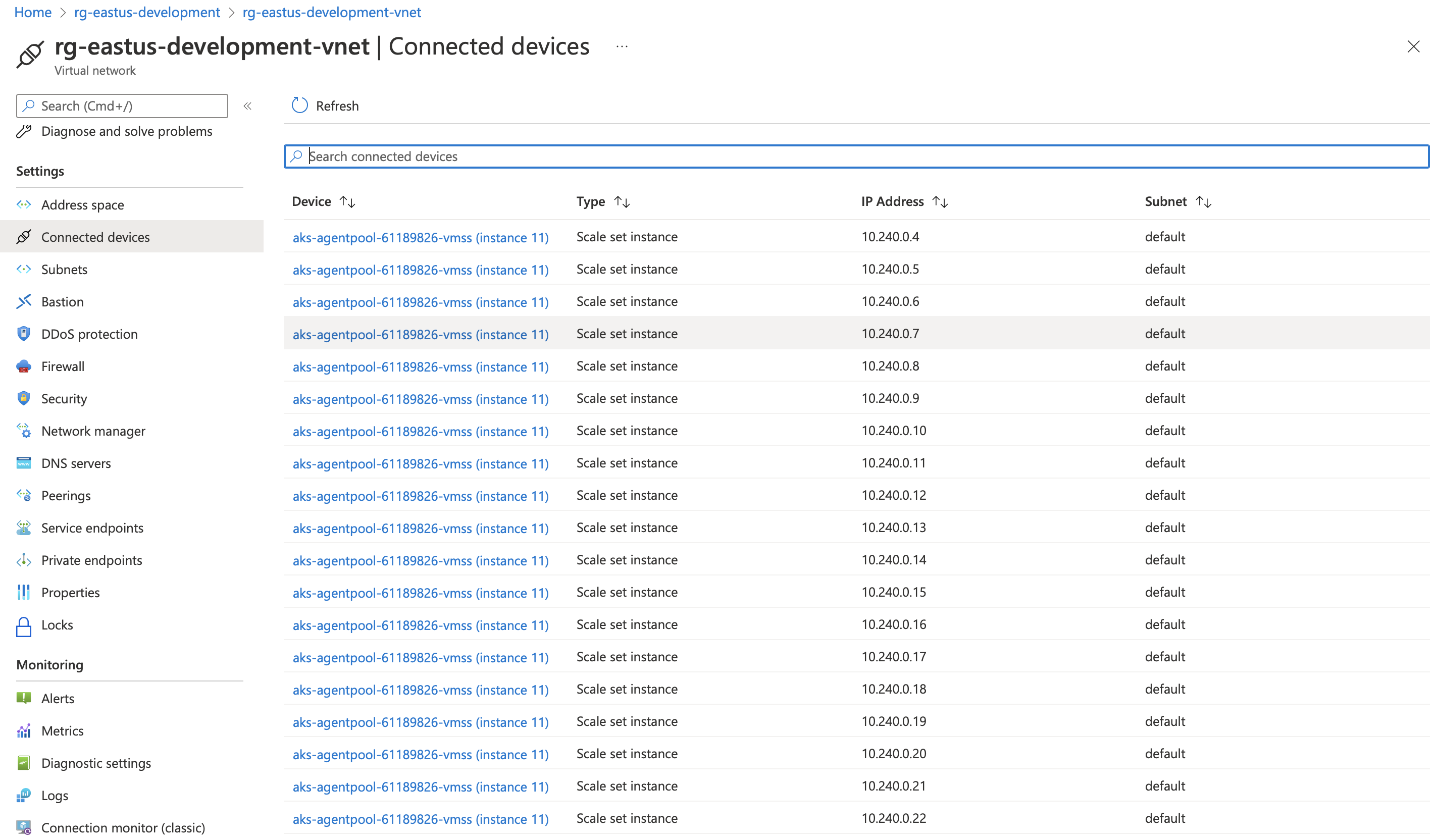Viewport: 1439px width, 840px height.
Task: Open the DDoS protection shield icon
Action: pyautogui.click(x=23, y=334)
